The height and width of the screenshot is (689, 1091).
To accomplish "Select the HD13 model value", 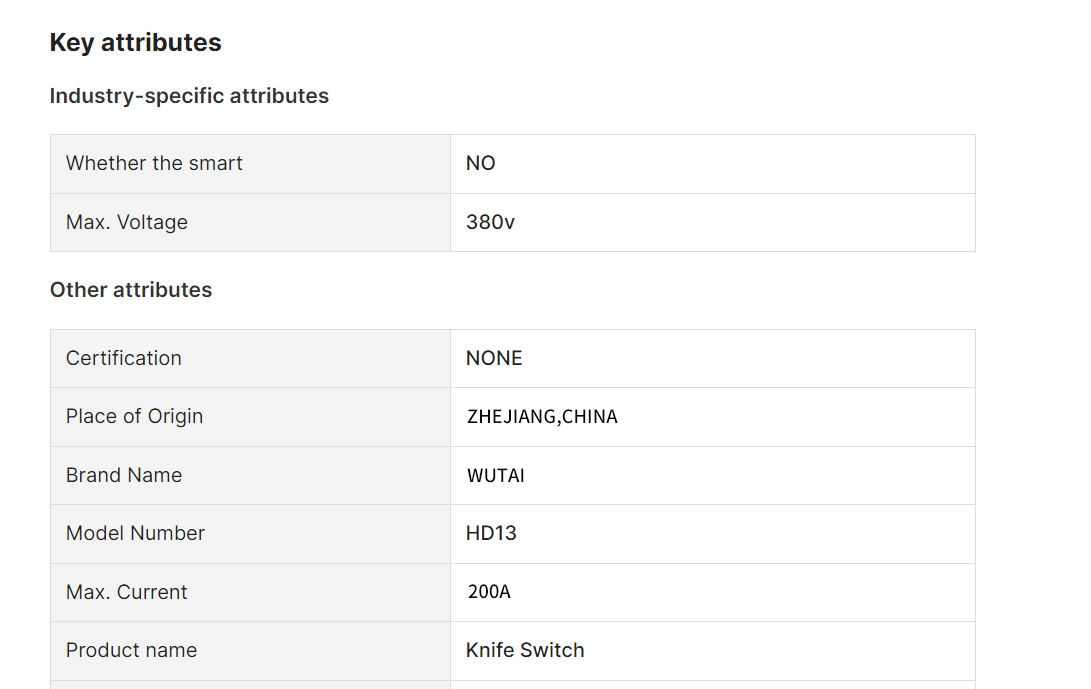I will click(491, 533).
